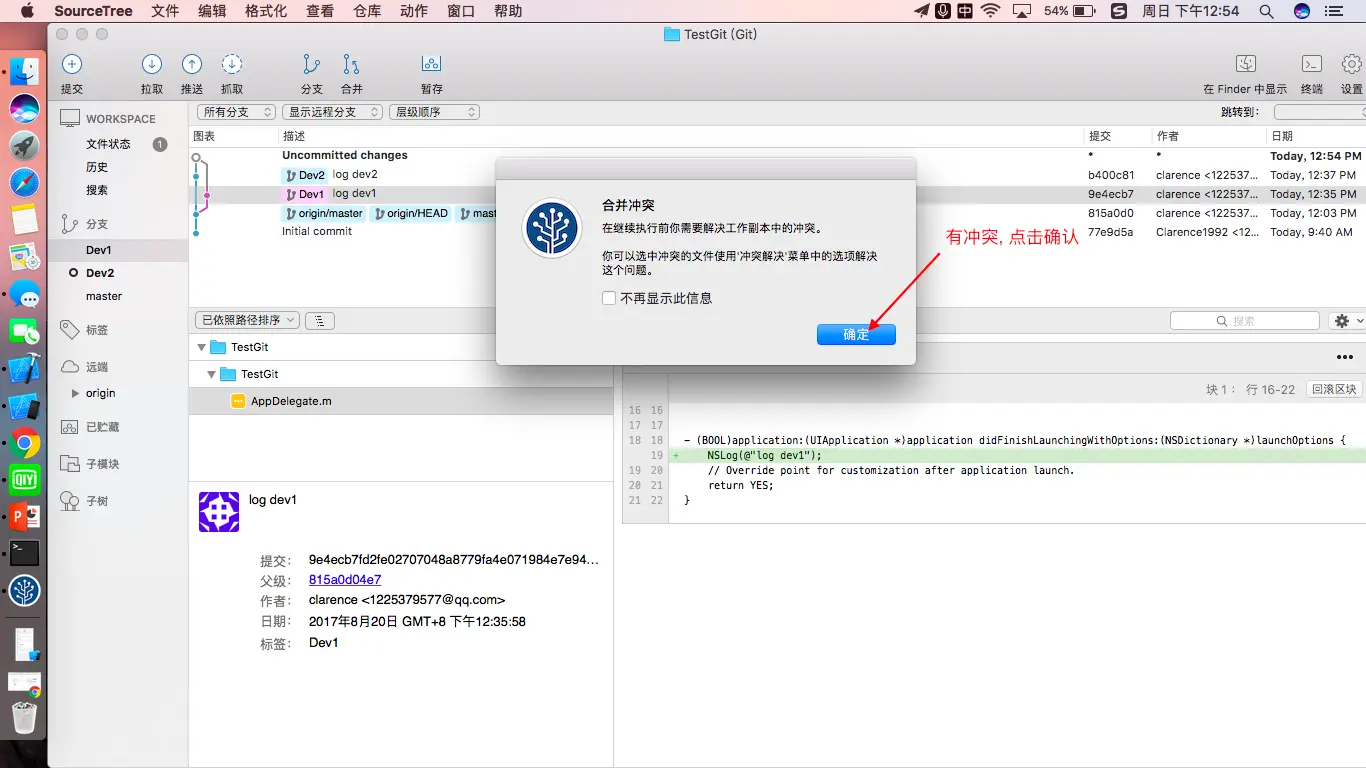Viewport: 1366px width, 768px height.
Task: Select the master branch in sidebar
Action: click(118, 296)
